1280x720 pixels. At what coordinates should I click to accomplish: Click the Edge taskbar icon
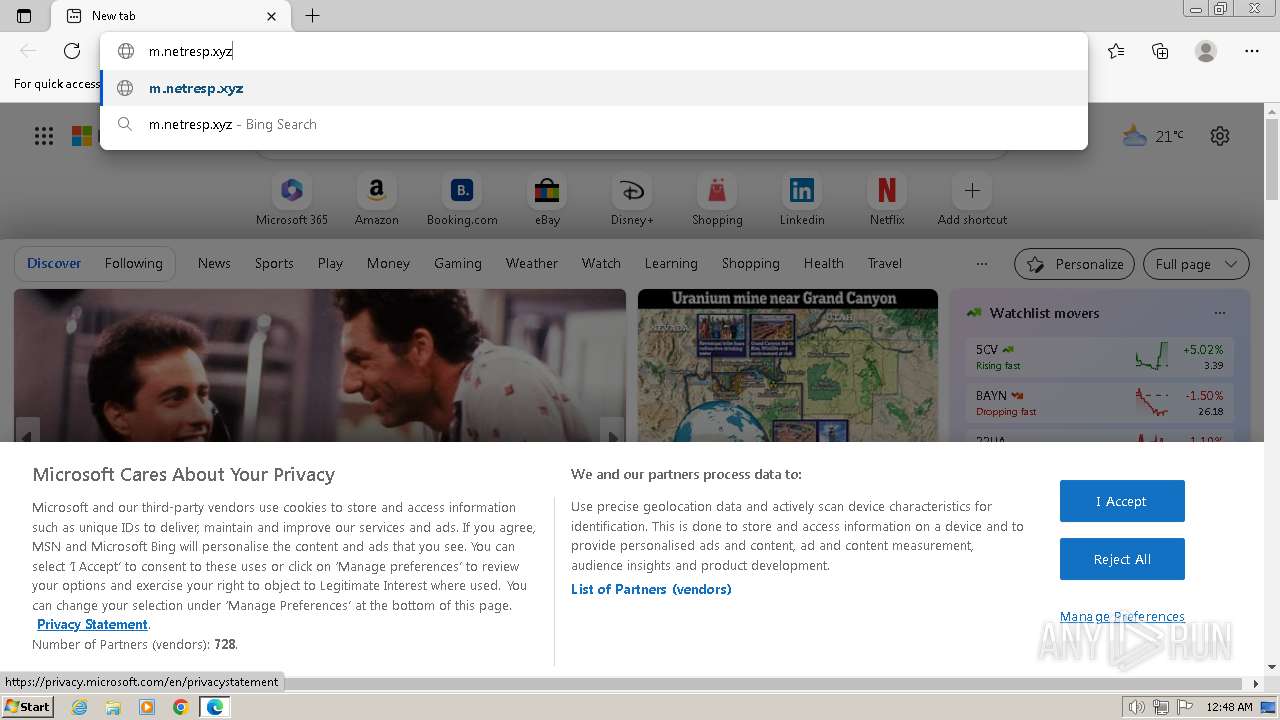click(215, 707)
